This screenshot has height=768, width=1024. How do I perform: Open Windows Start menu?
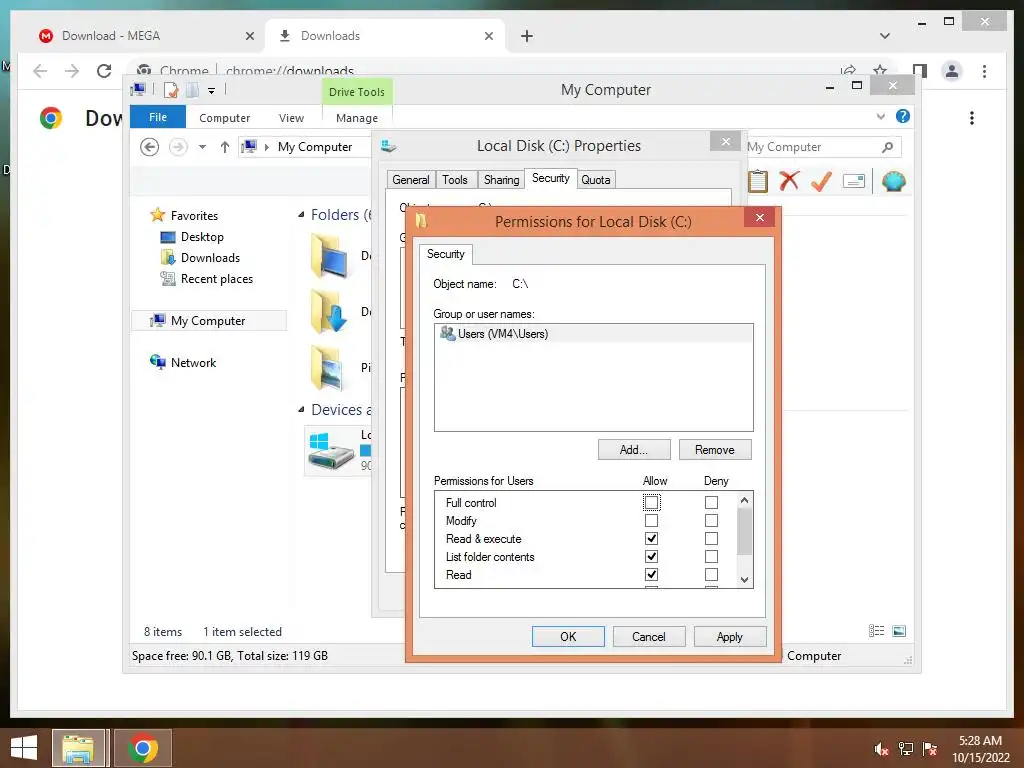[x=24, y=748]
